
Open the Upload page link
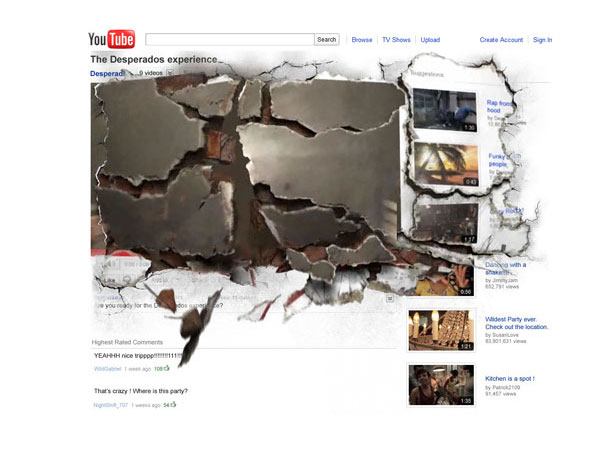pos(430,40)
